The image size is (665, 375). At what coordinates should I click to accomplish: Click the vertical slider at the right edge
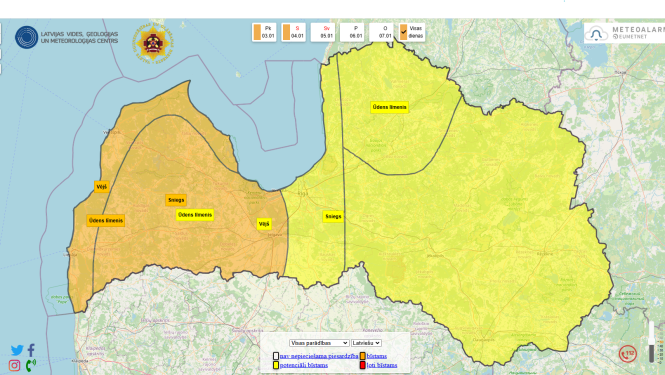click(x=652, y=341)
